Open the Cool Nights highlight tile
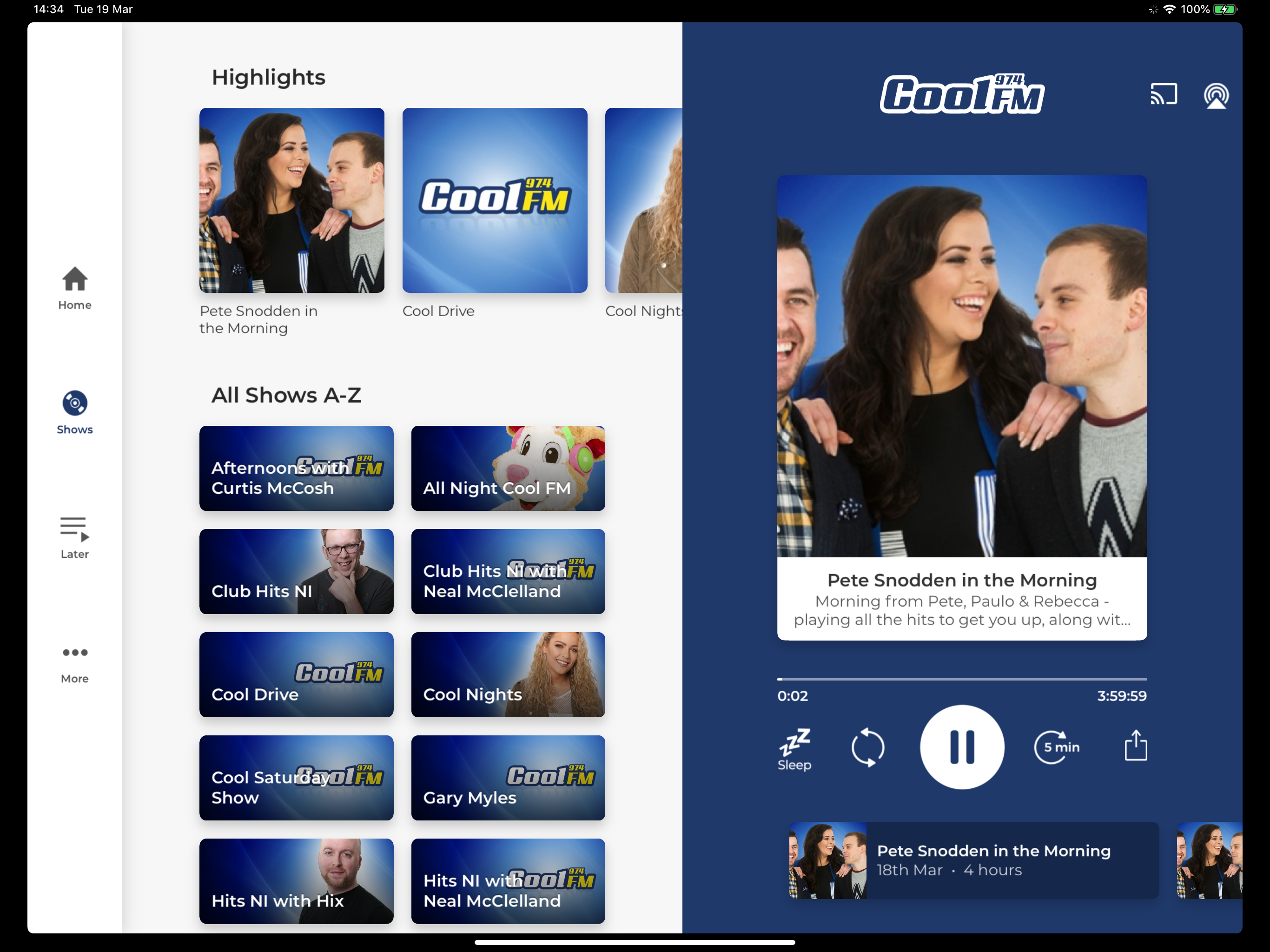 [x=644, y=200]
